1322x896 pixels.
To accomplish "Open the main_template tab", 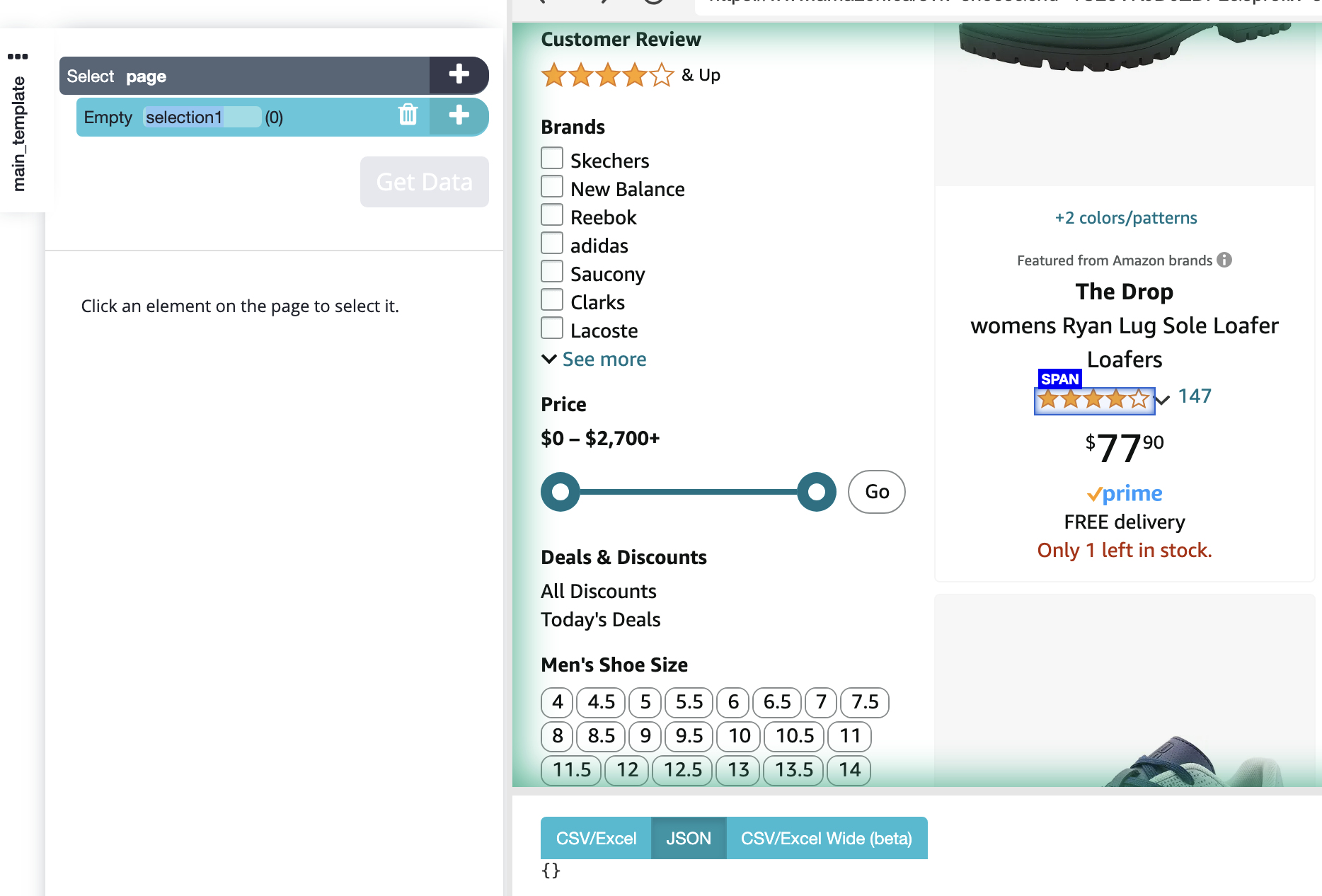I will coord(19,134).
